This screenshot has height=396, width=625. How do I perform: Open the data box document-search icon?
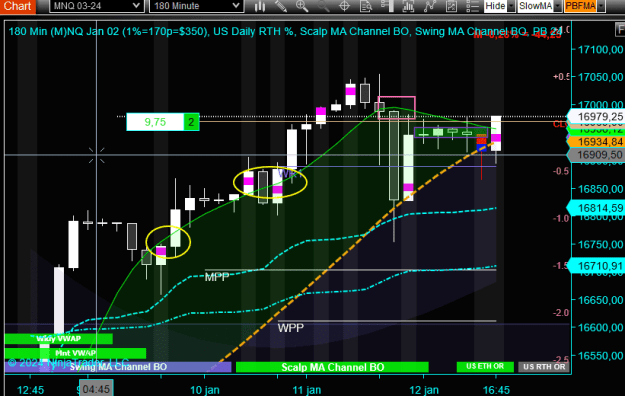click(366, 6)
